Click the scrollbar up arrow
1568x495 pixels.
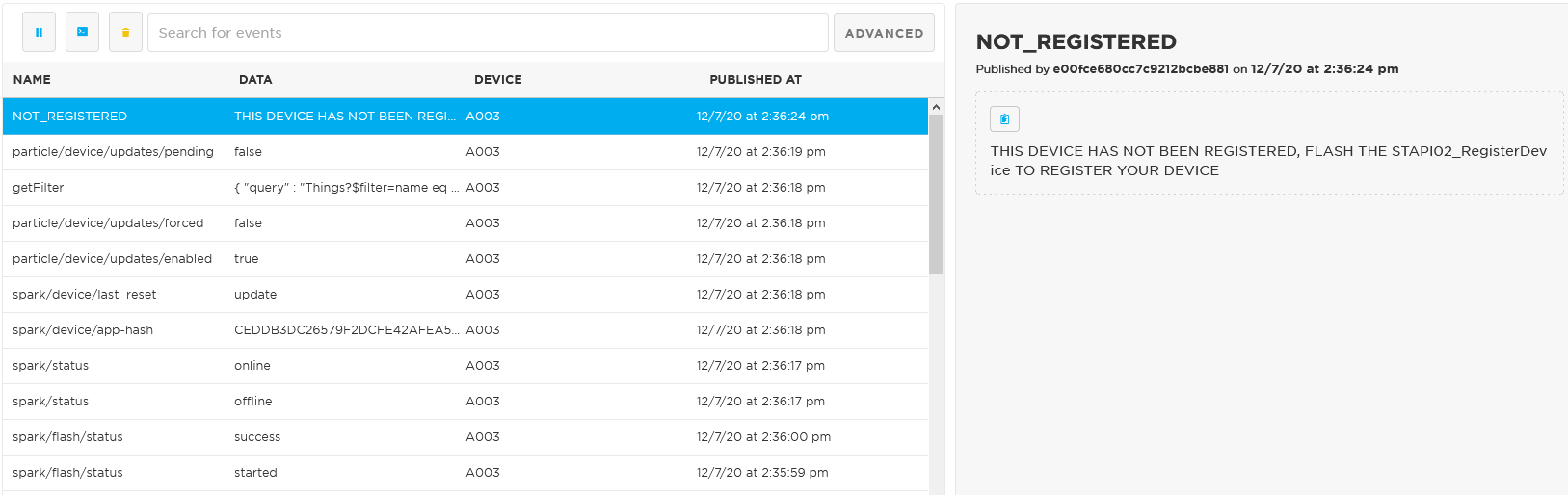pyautogui.click(x=937, y=106)
